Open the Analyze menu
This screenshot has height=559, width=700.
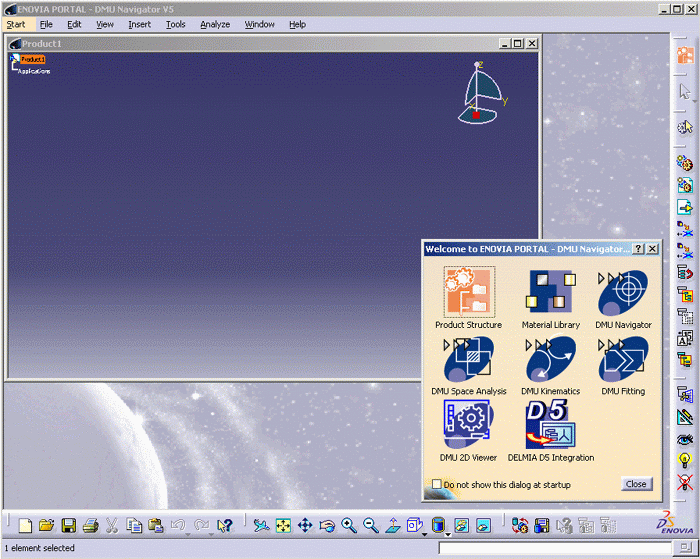(x=215, y=25)
